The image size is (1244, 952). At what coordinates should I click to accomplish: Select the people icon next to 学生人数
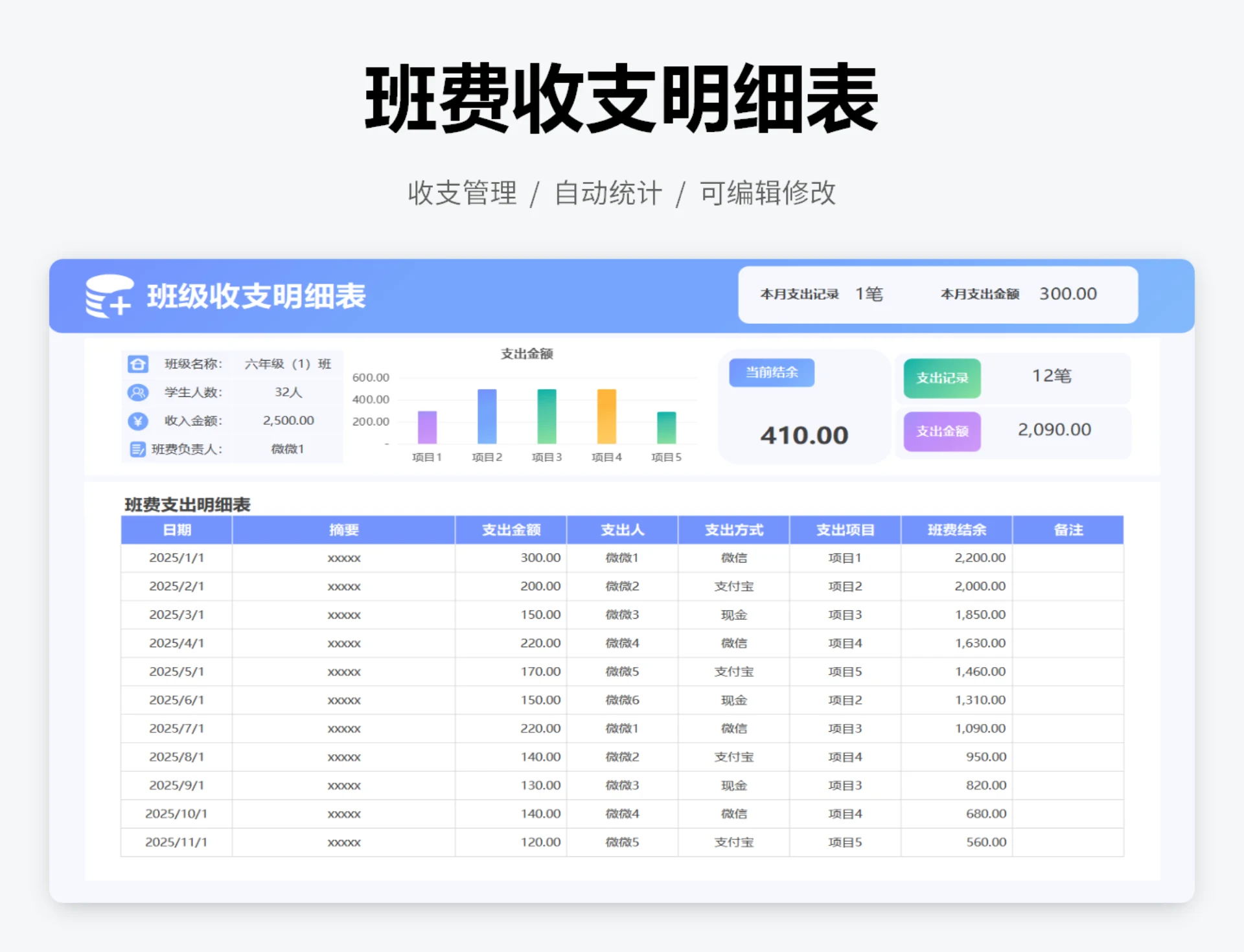138,392
